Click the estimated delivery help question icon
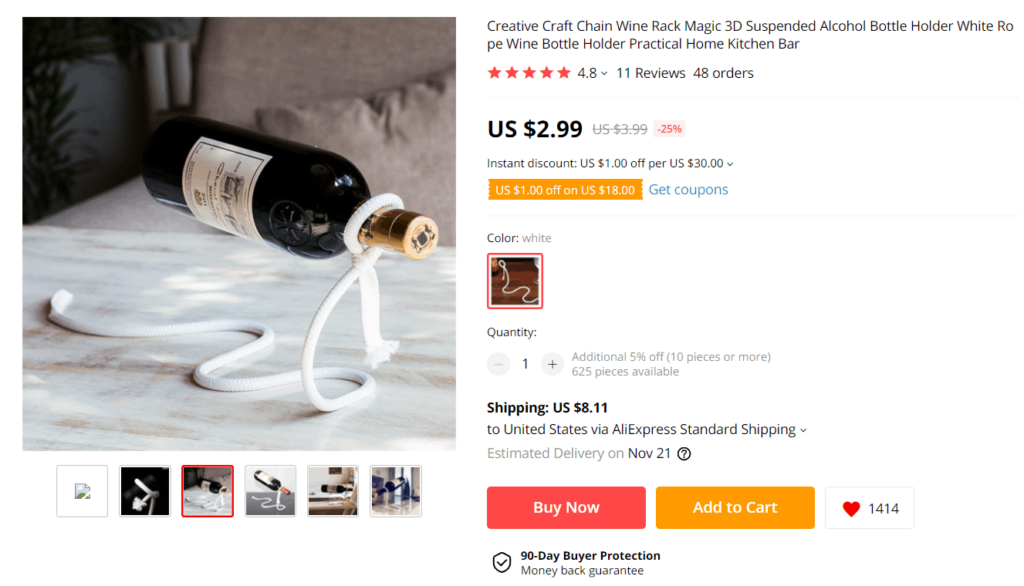The image size is (1024, 586). click(684, 453)
